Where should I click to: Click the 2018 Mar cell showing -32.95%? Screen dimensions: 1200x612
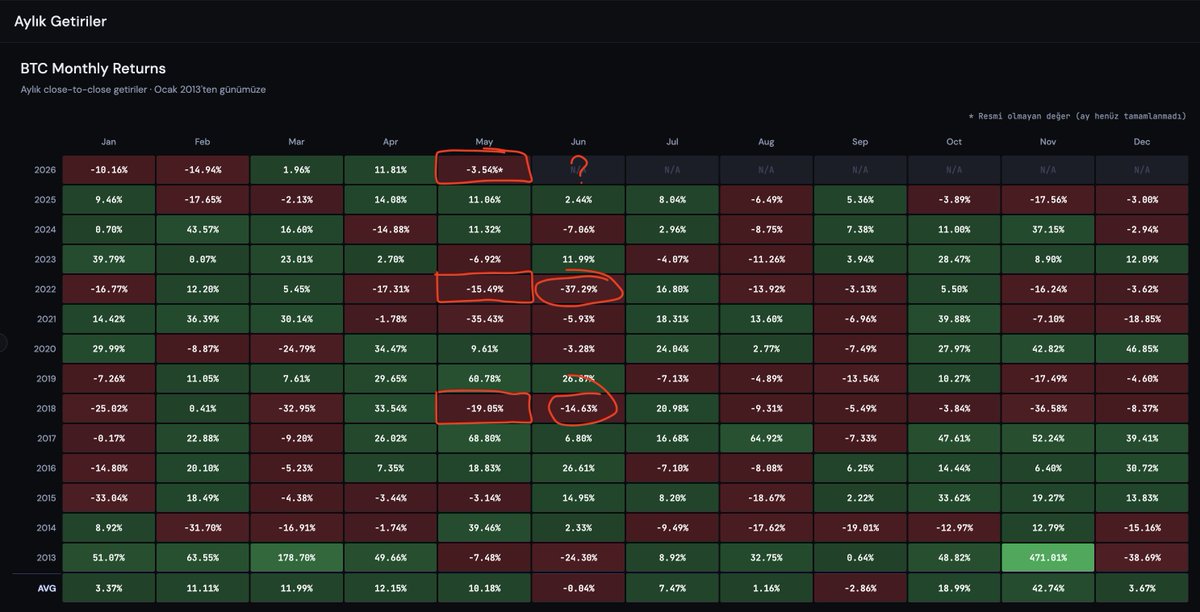coord(296,408)
